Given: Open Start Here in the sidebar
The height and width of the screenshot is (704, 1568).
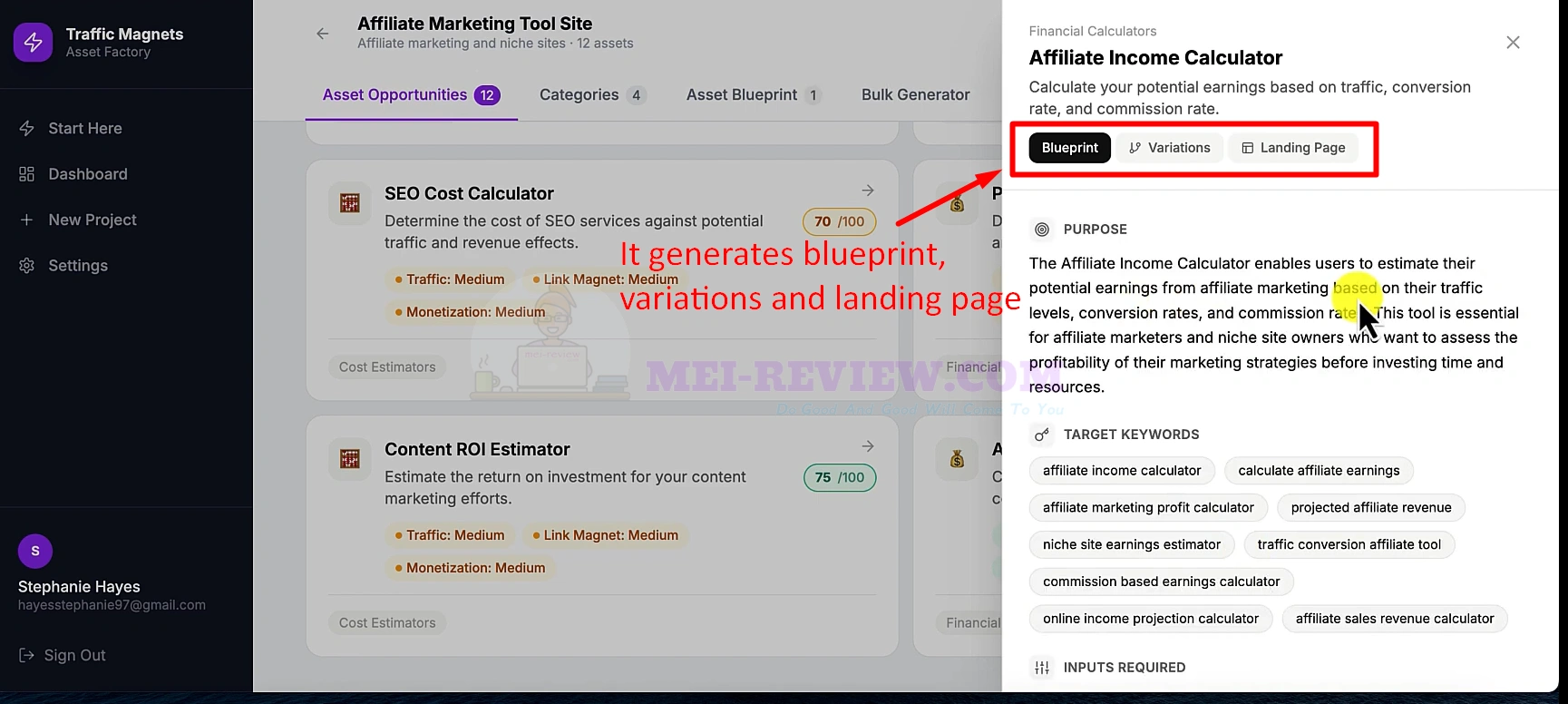Looking at the screenshot, I should pyautogui.click(x=71, y=128).
